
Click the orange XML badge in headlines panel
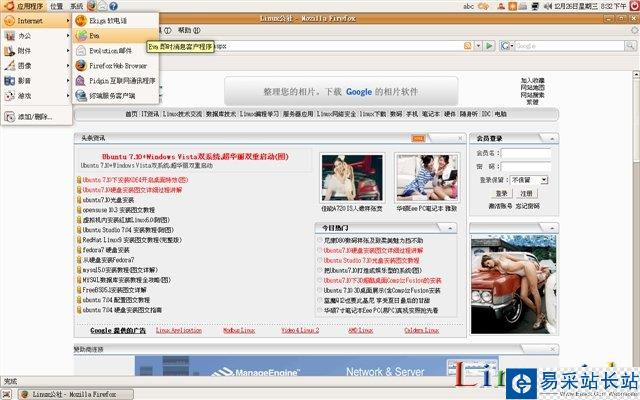[418, 138]
